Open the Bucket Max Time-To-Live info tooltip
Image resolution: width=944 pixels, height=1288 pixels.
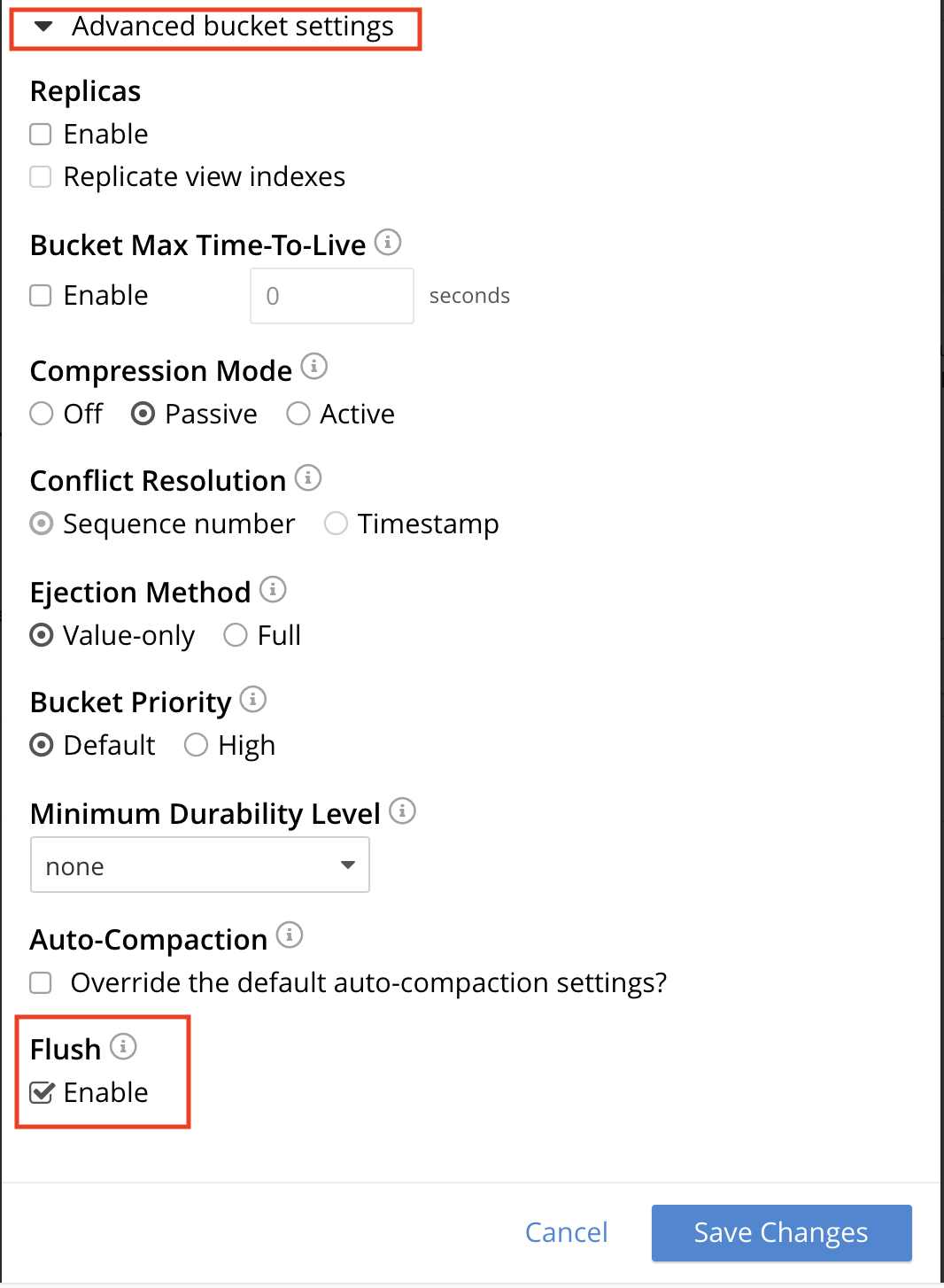pyautogui.click(x=388, y=243)
